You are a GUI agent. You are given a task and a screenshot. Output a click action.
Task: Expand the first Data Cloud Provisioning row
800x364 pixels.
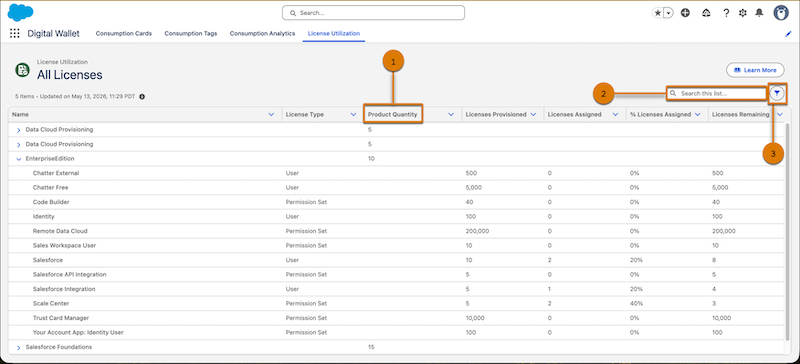coord(18,130)
